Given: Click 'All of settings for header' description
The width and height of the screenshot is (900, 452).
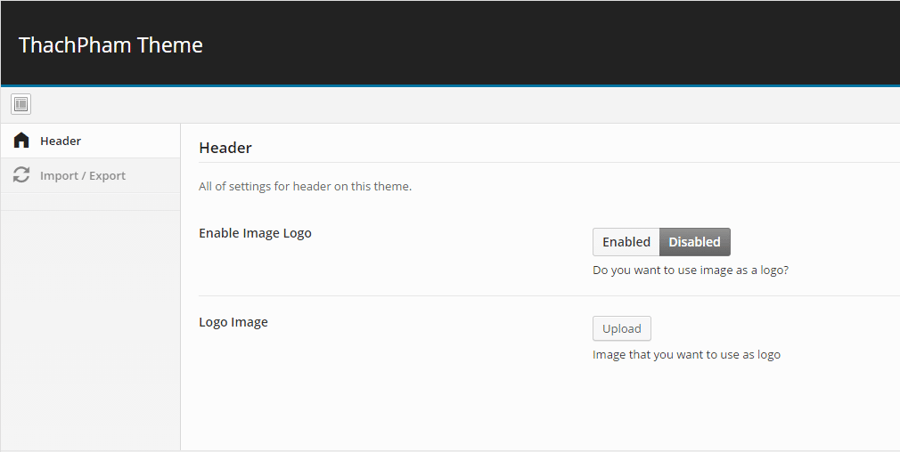Looking at the screenshot, I should [305, 186].
